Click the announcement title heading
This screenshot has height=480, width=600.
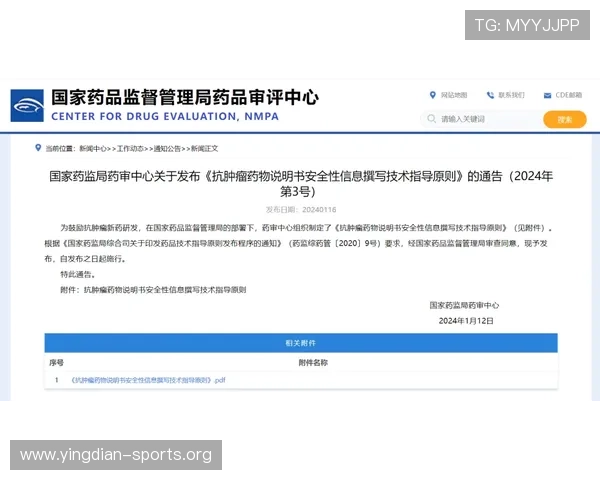[301, 184]
